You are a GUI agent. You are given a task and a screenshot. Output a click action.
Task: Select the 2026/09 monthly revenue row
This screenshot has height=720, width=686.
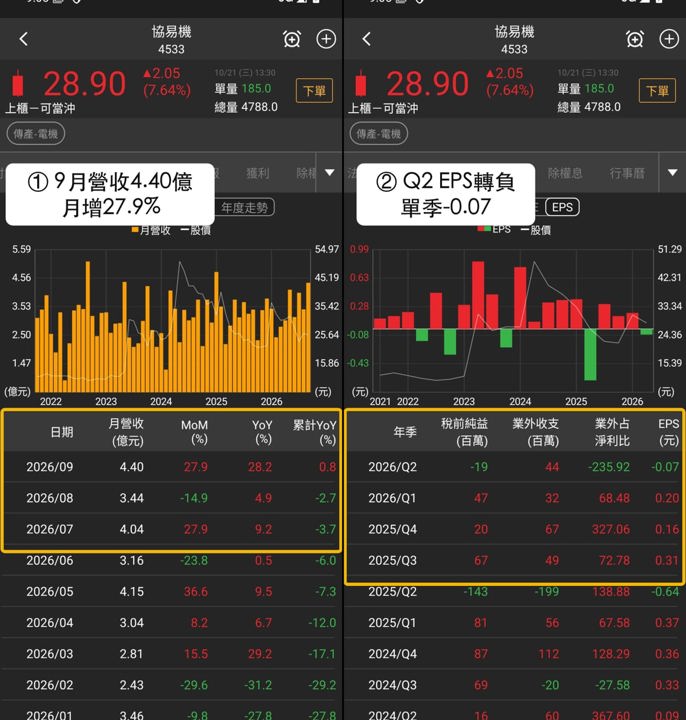tap(171, 467)
